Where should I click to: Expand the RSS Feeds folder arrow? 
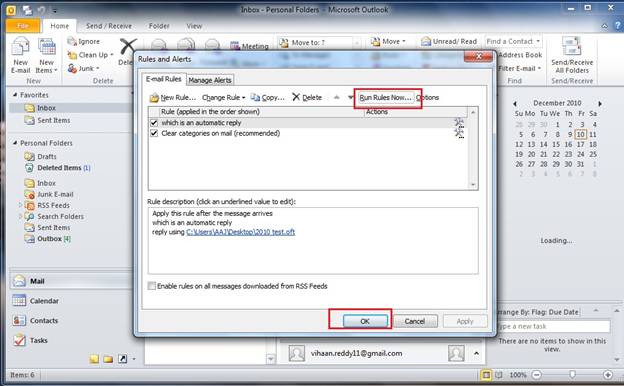20,205
